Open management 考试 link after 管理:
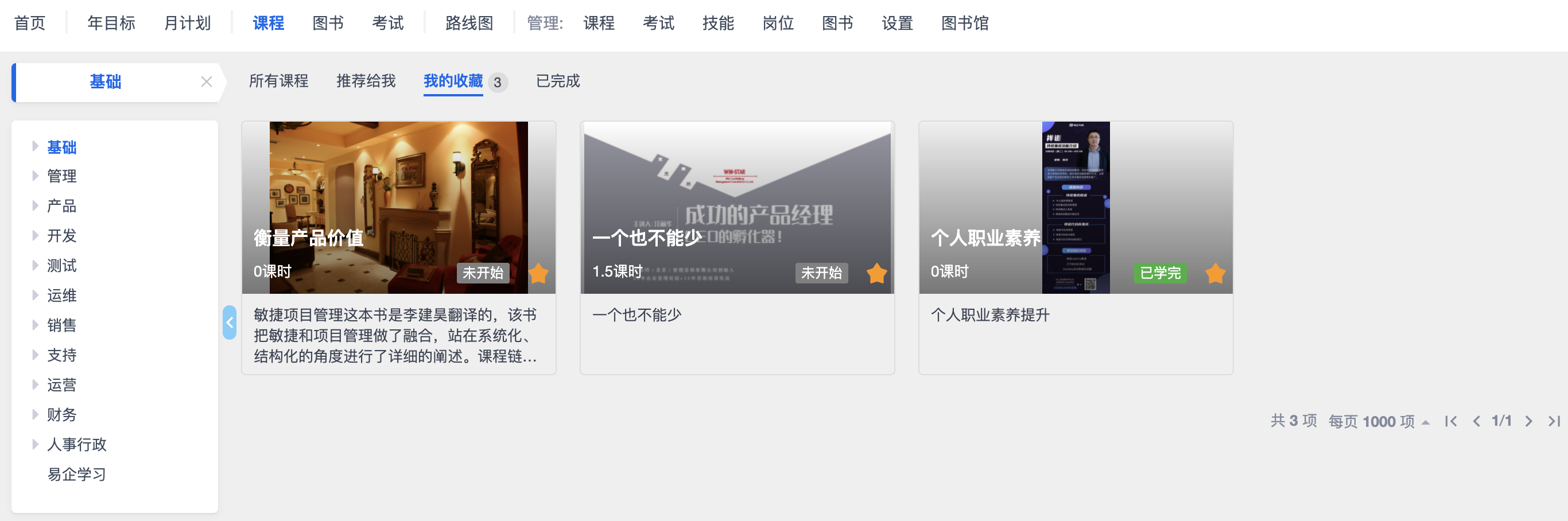Viewport: 1568px width, 521px height. 659,23
